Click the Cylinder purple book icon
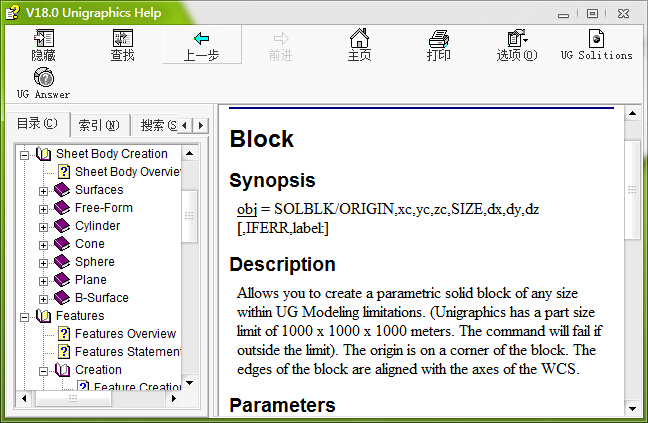Image resolution: width=648 pixels, height=423 pixels. click(62, 226)
